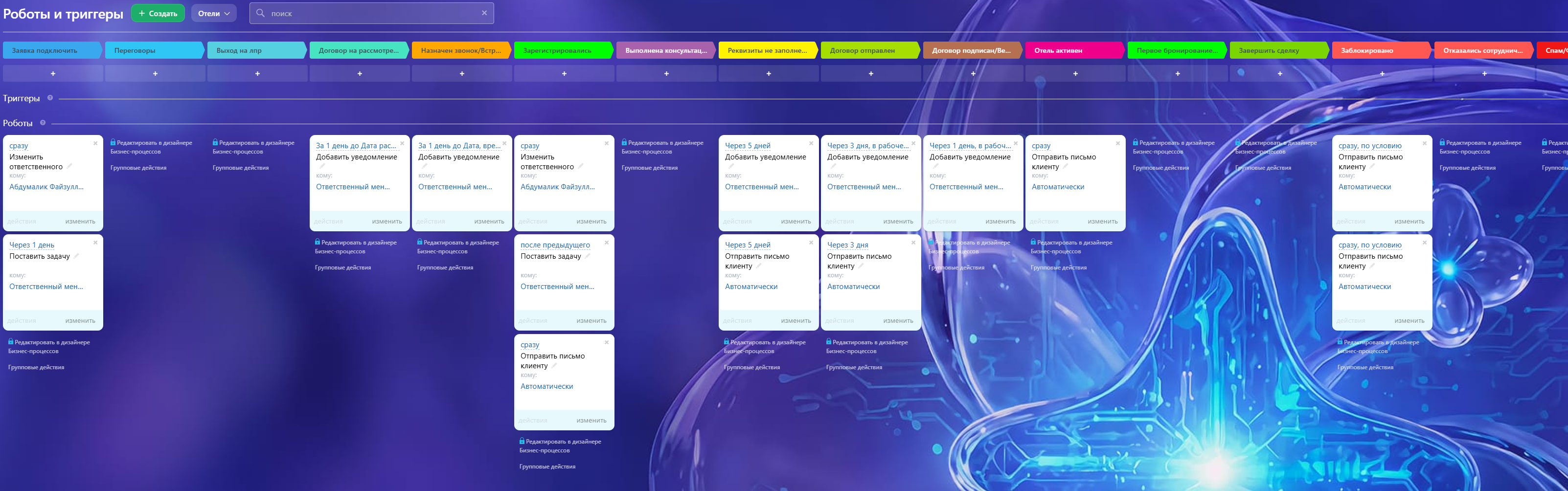Viewport: 1568px width, 491px height.
Task: Open the Отели dropdown
Action: [x=214, y=13]
